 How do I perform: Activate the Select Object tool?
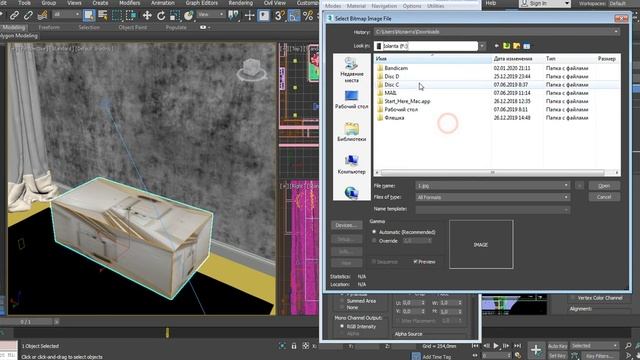[89, 16]
